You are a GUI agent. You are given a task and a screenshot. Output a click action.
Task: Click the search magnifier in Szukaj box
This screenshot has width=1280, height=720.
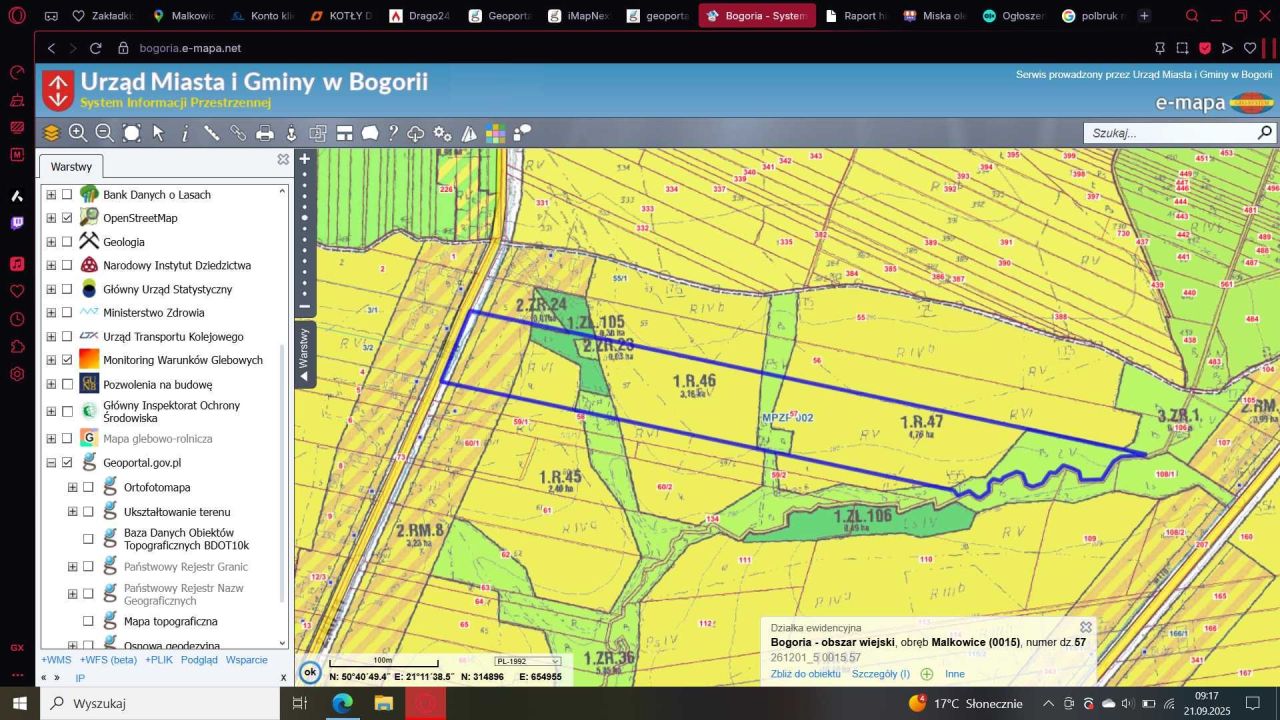(1265, 133)
